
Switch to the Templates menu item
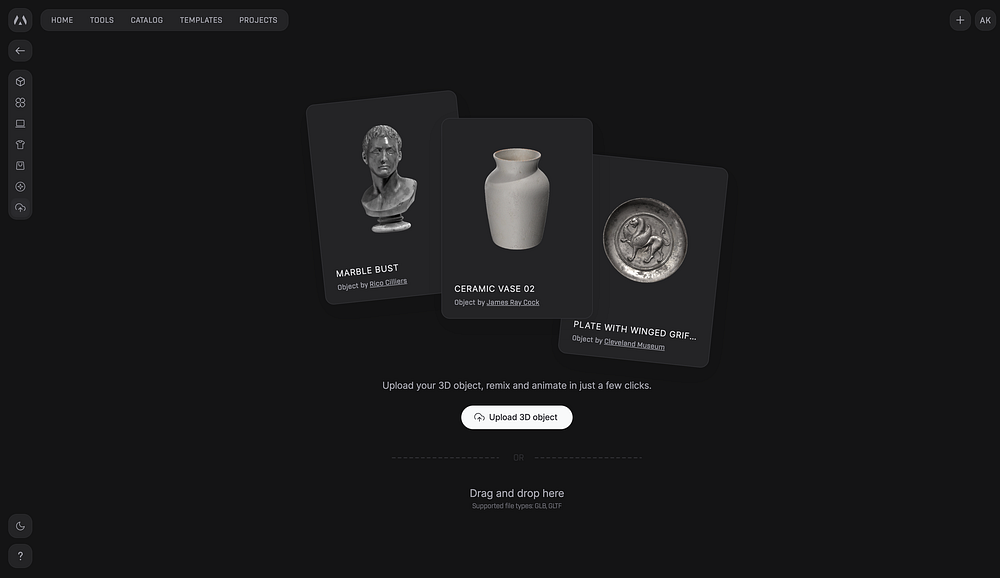pyautogui.click(x=201, y=20)
